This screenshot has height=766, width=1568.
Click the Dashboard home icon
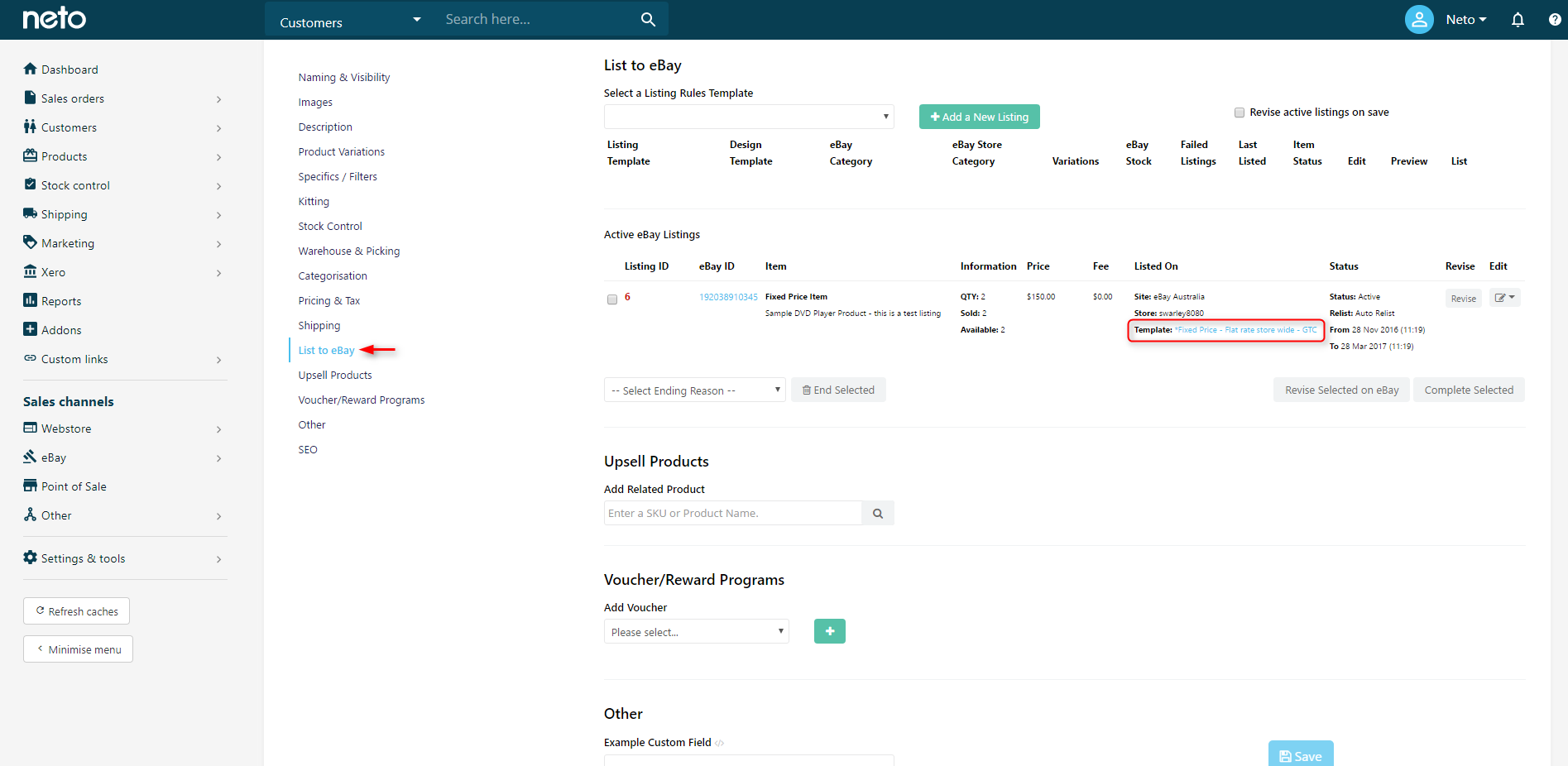[x=31, y=69]
